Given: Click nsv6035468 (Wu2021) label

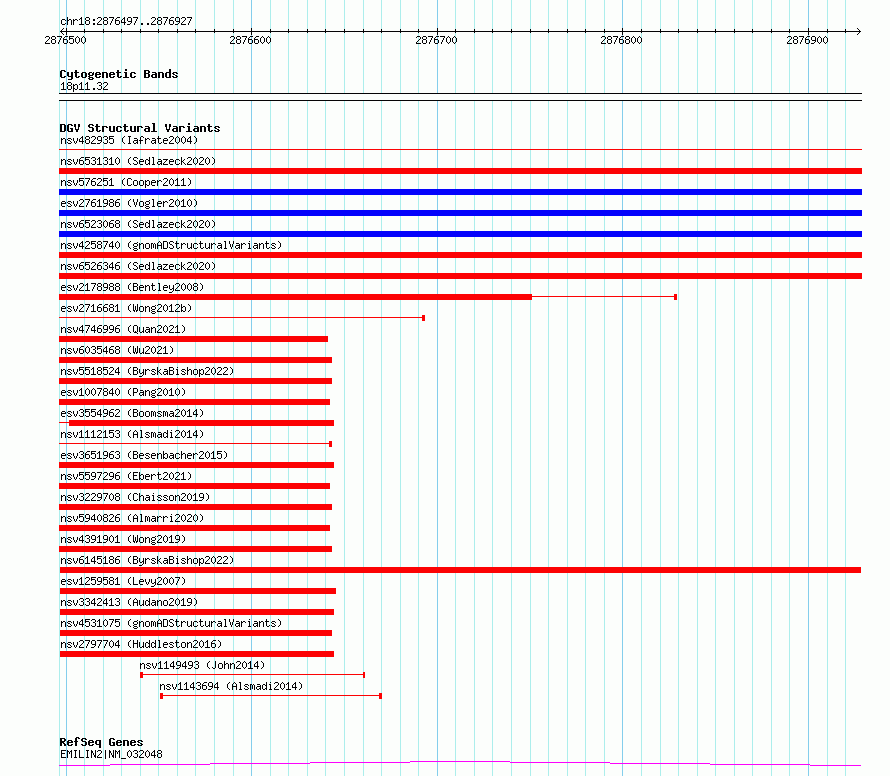Looking at the screenshot, I should tap(117, 350).
